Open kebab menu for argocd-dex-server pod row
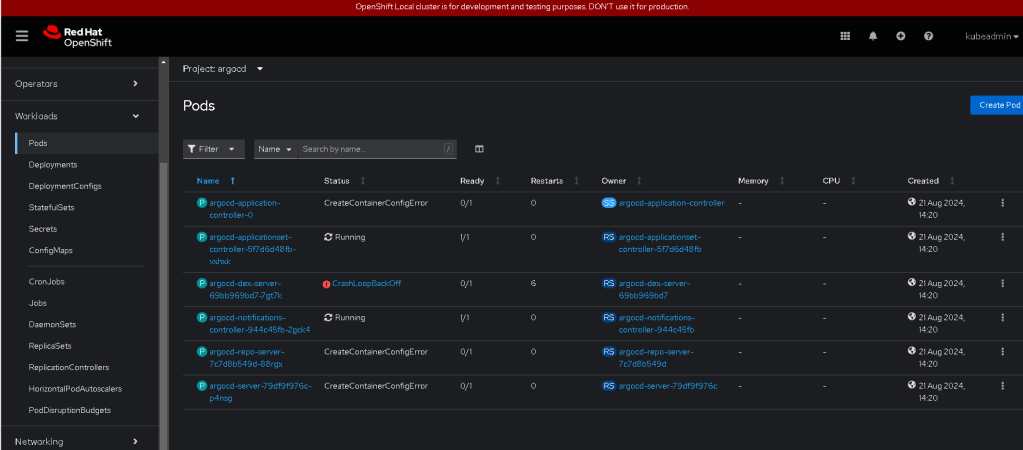The image size is (1023, 450). [x=1003, y=283]
